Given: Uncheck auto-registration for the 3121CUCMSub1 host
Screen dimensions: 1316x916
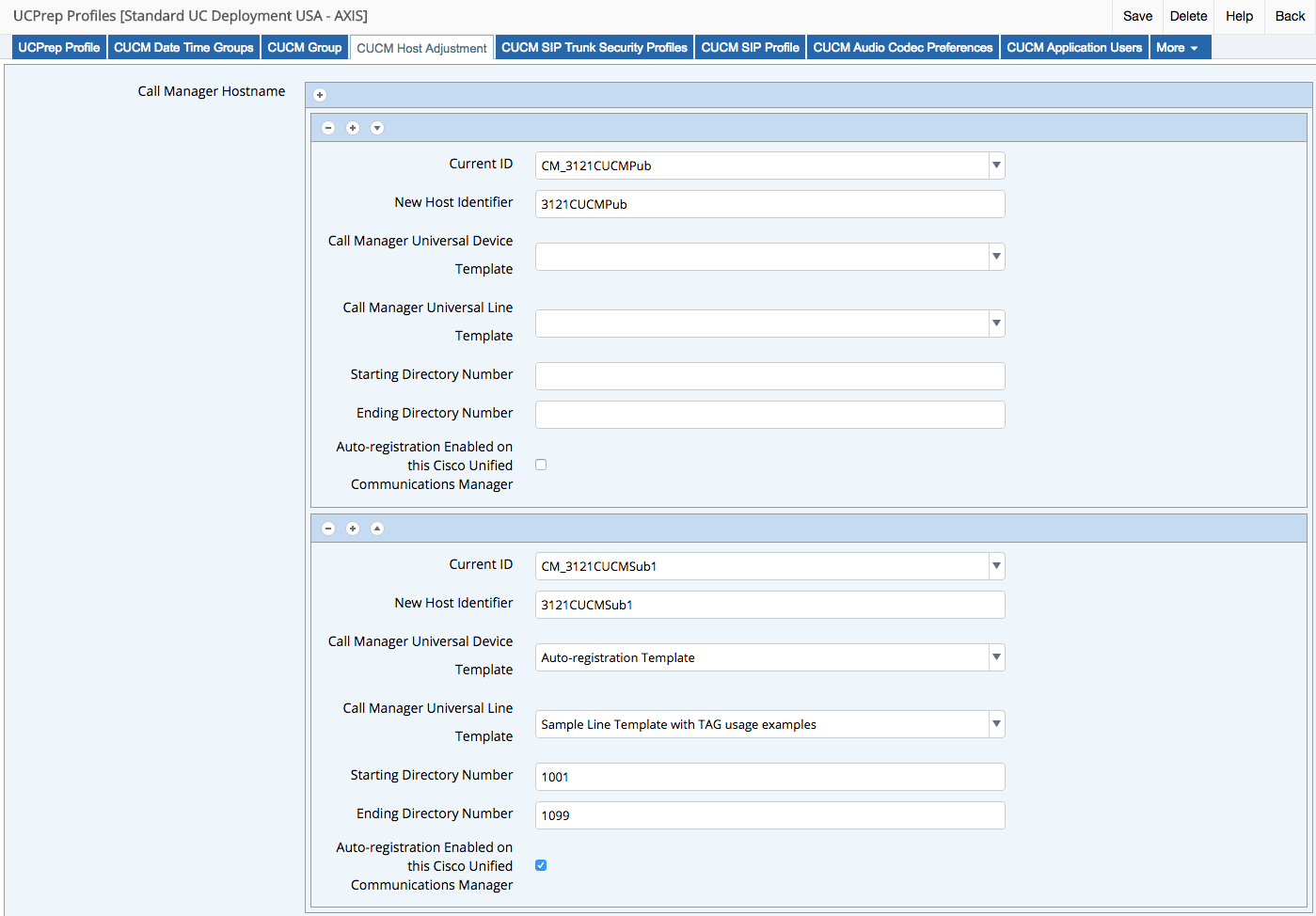Looking at the screenshot, I should tap(541, 865).
